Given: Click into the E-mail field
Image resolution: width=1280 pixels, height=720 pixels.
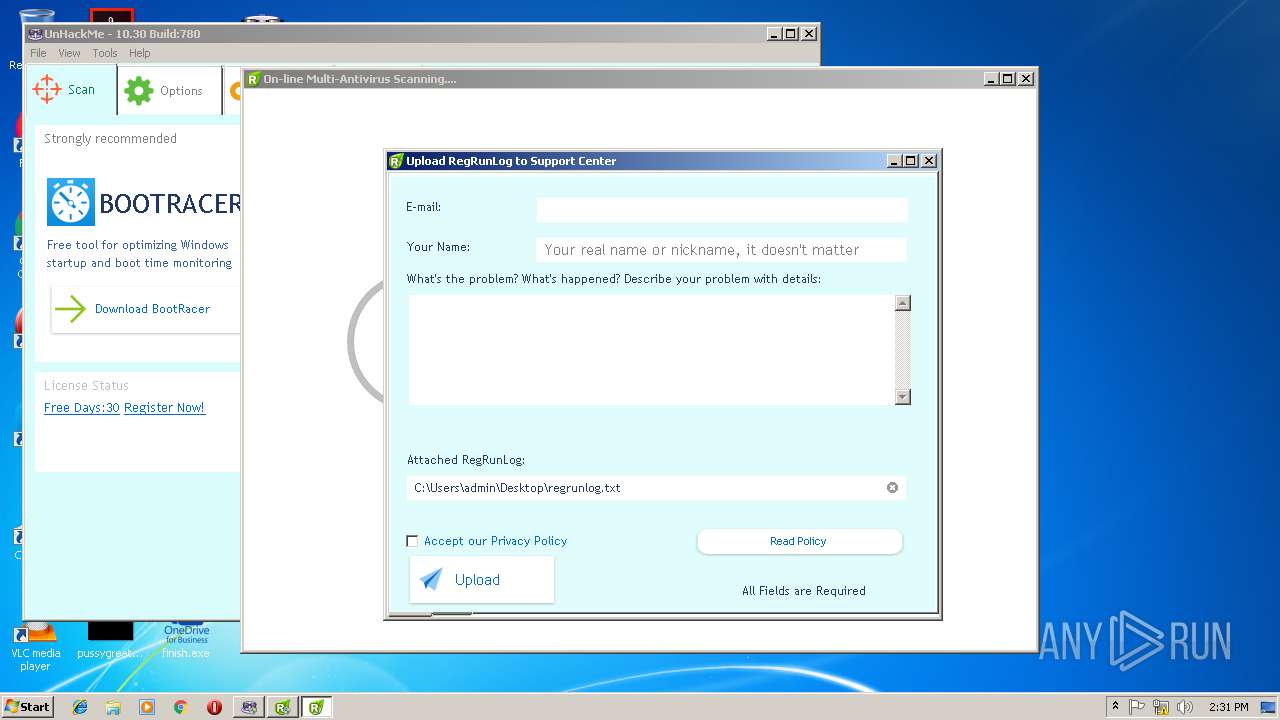Looking at the screenshot, I should pyautogui.click(x=722, y=209).
